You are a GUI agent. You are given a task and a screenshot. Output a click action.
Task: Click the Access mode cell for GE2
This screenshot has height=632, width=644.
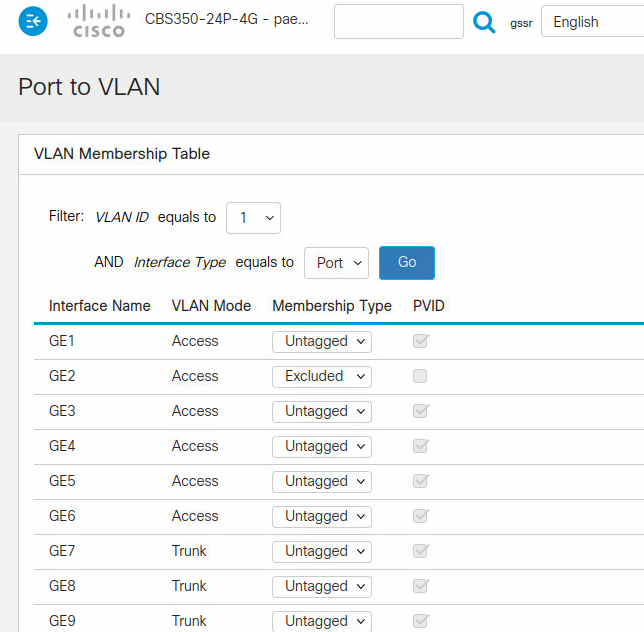tap(195, 376)
